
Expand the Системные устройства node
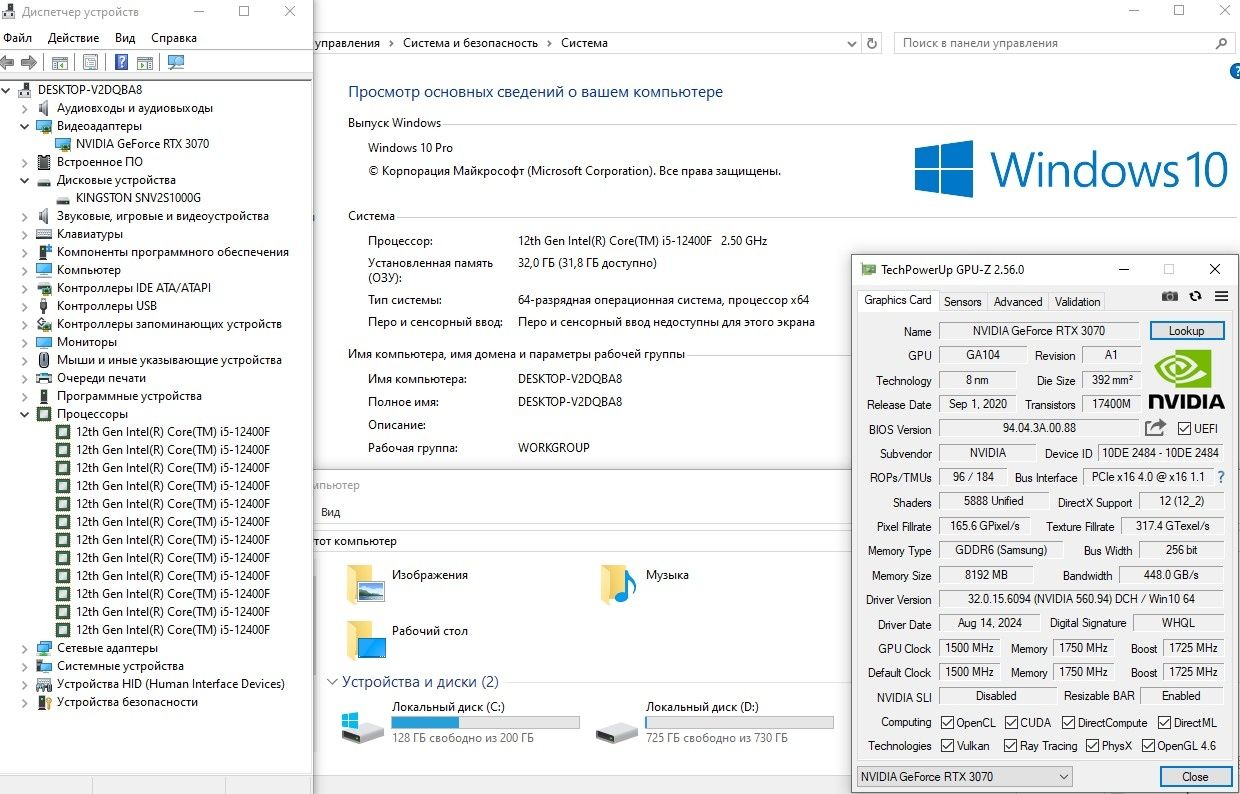tap(25, 666)
